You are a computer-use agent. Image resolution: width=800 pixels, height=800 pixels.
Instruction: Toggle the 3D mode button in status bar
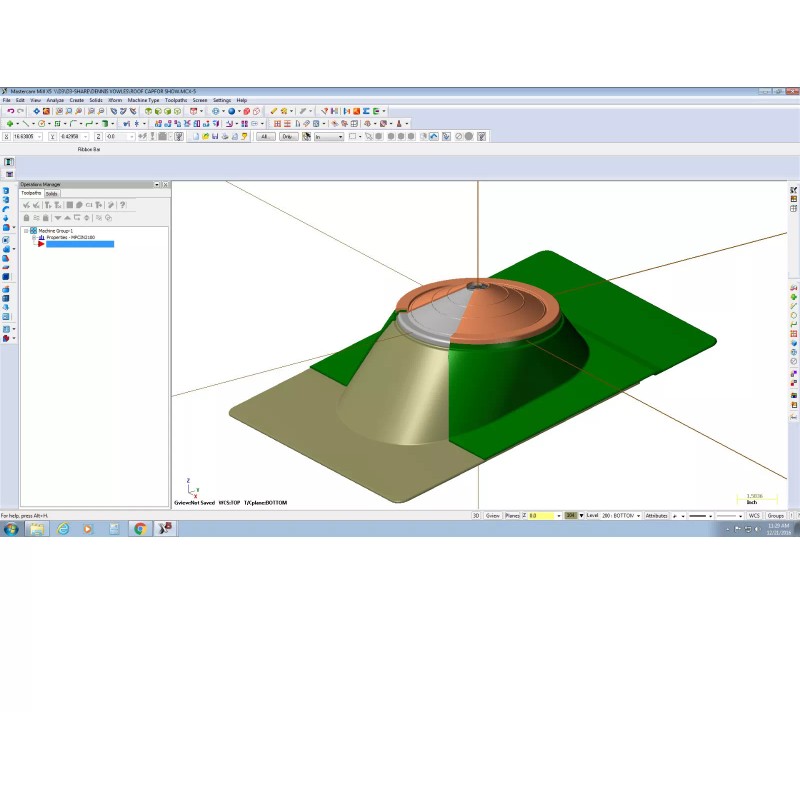tap(476, 516)
